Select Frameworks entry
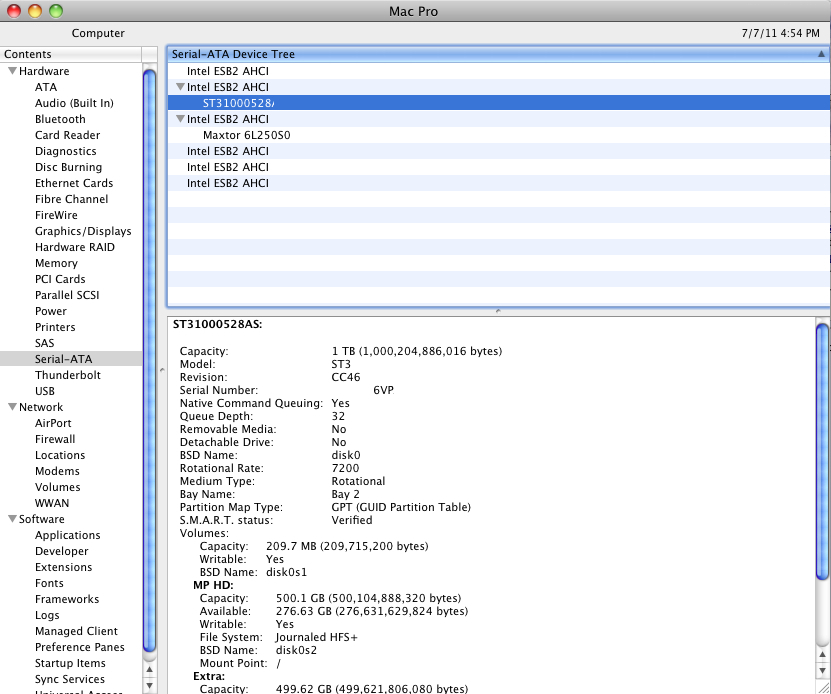831x694 pixels. [x=67, y=599]
